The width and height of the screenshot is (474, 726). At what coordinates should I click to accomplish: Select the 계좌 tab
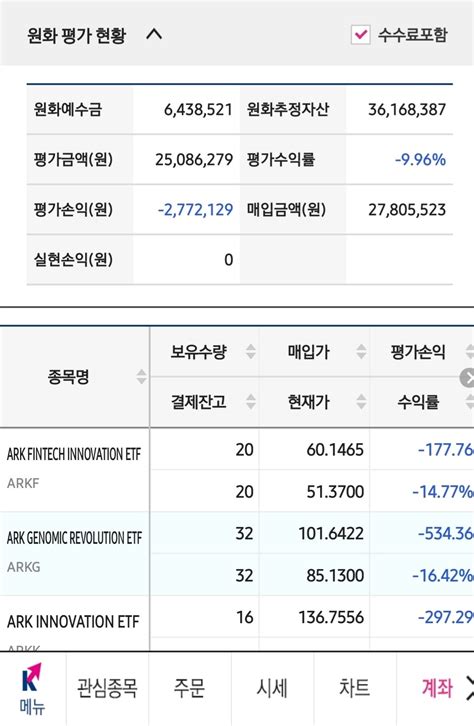(437, 688)
